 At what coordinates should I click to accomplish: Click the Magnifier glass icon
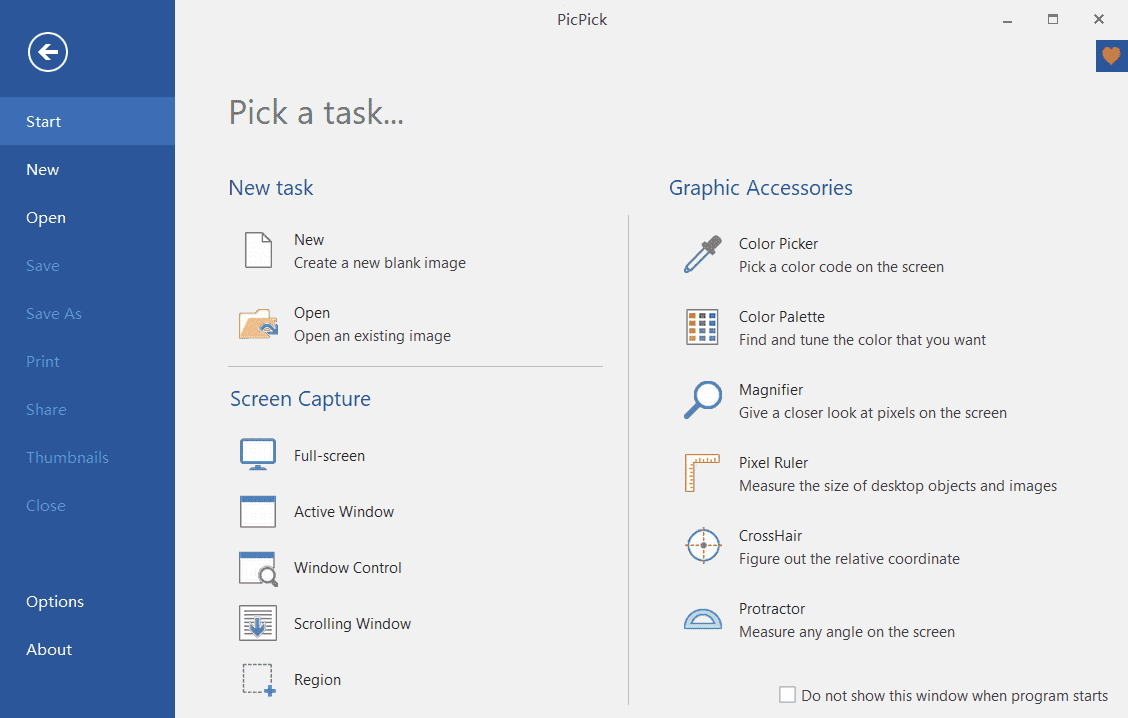[x=703, y=400]
